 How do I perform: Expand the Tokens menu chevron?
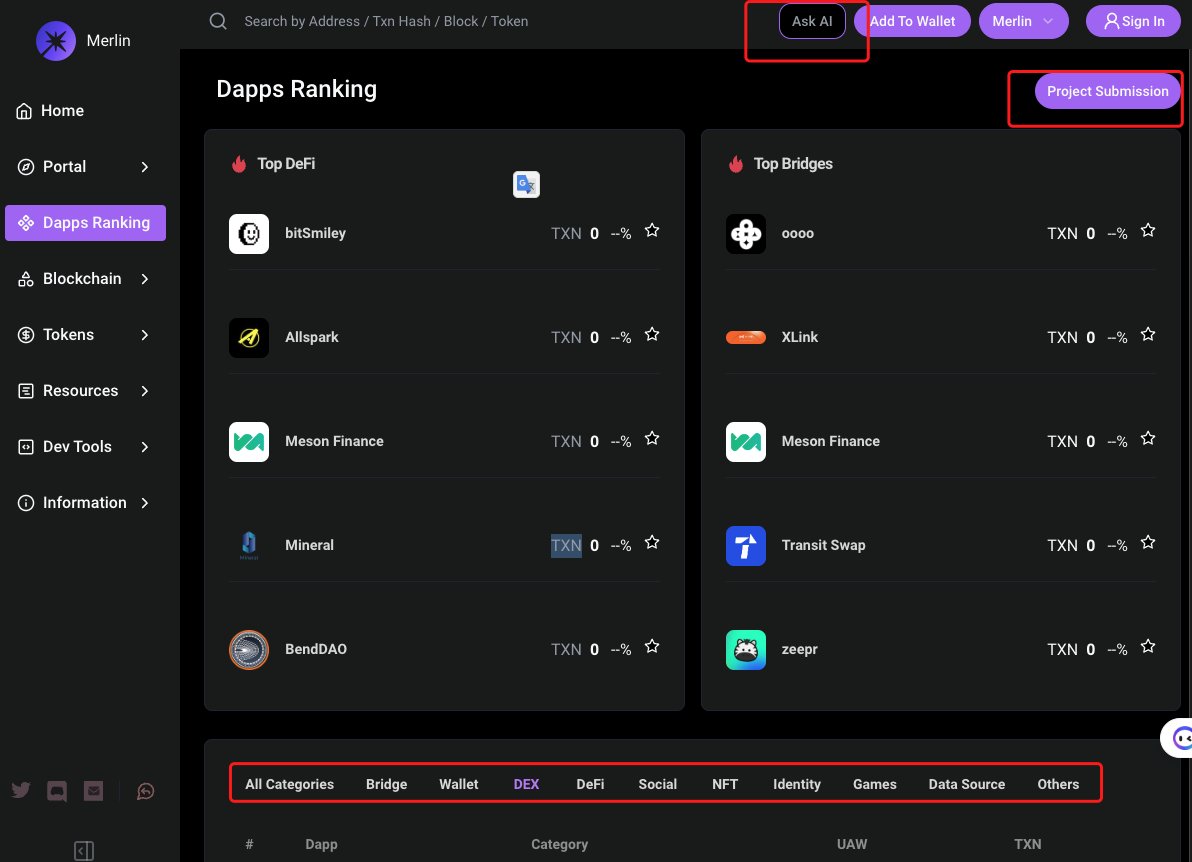pos(144,335)
